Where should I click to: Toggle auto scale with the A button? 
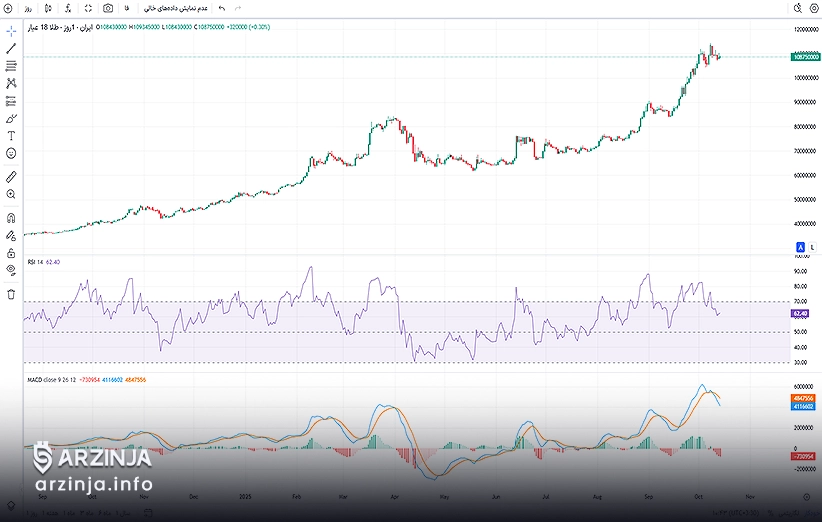[800, 246]
